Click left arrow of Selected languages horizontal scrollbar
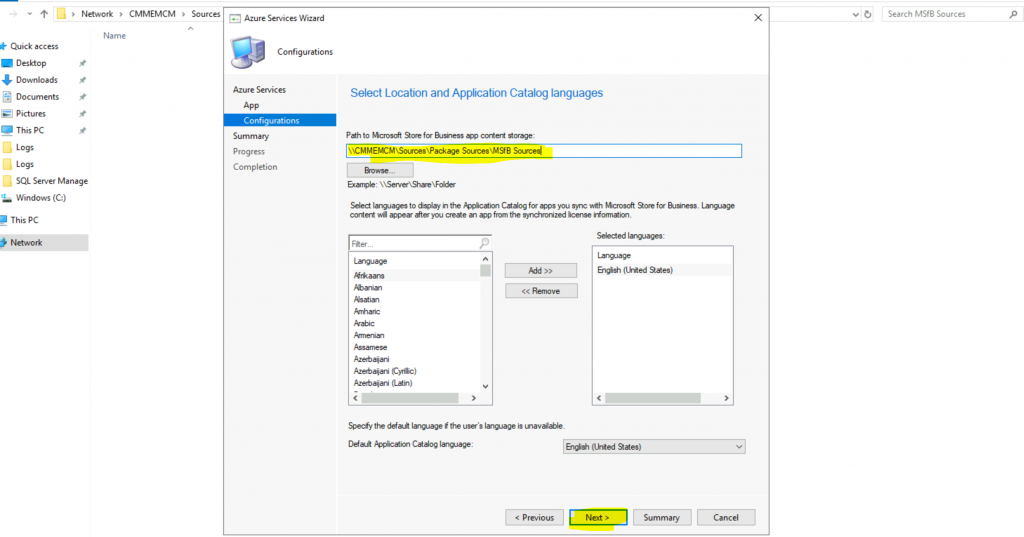1024x537 pixels. click(x=599, y=398)
